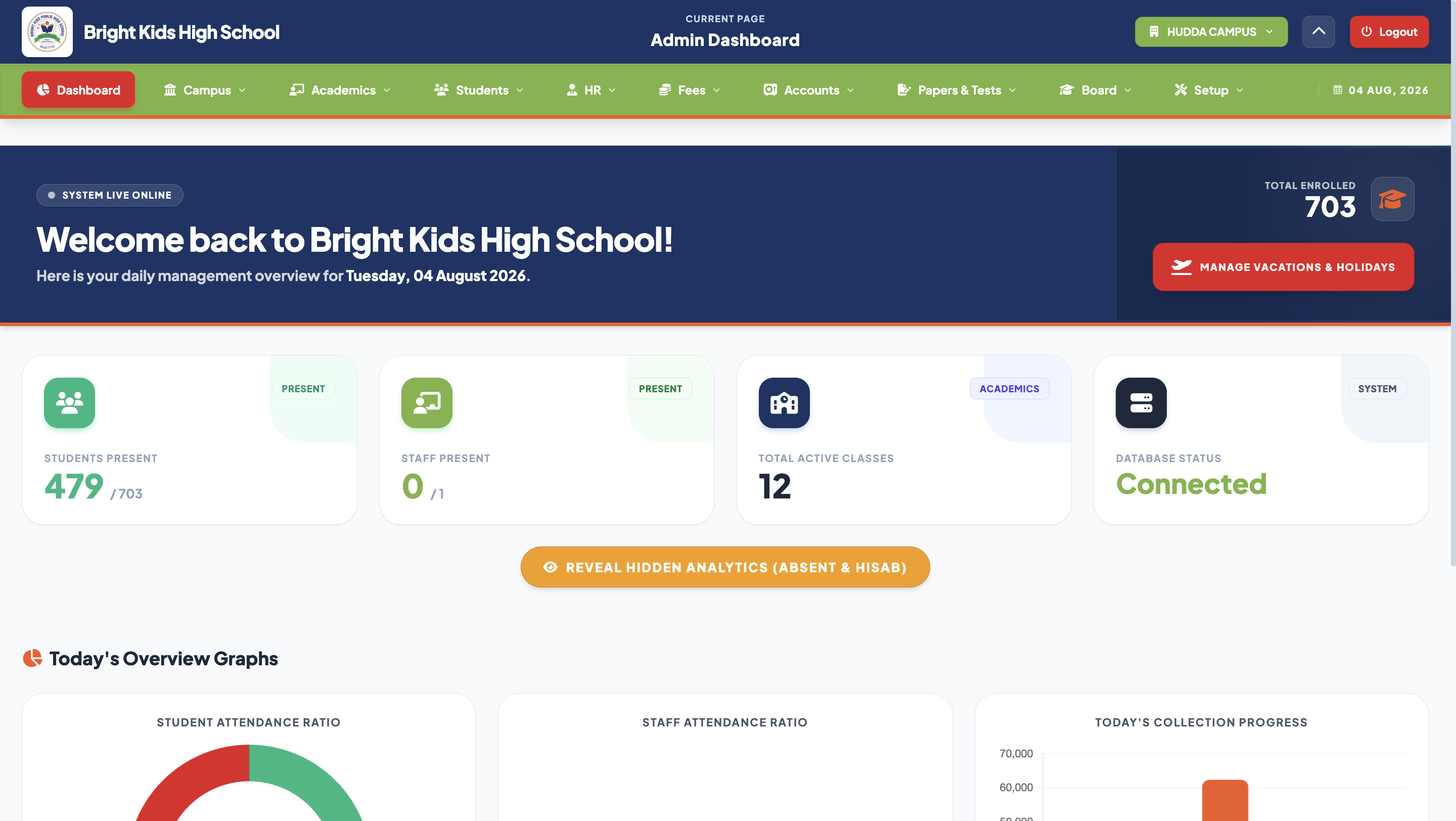Expand the Setup dropdown chevron

tap(1240, 90)
